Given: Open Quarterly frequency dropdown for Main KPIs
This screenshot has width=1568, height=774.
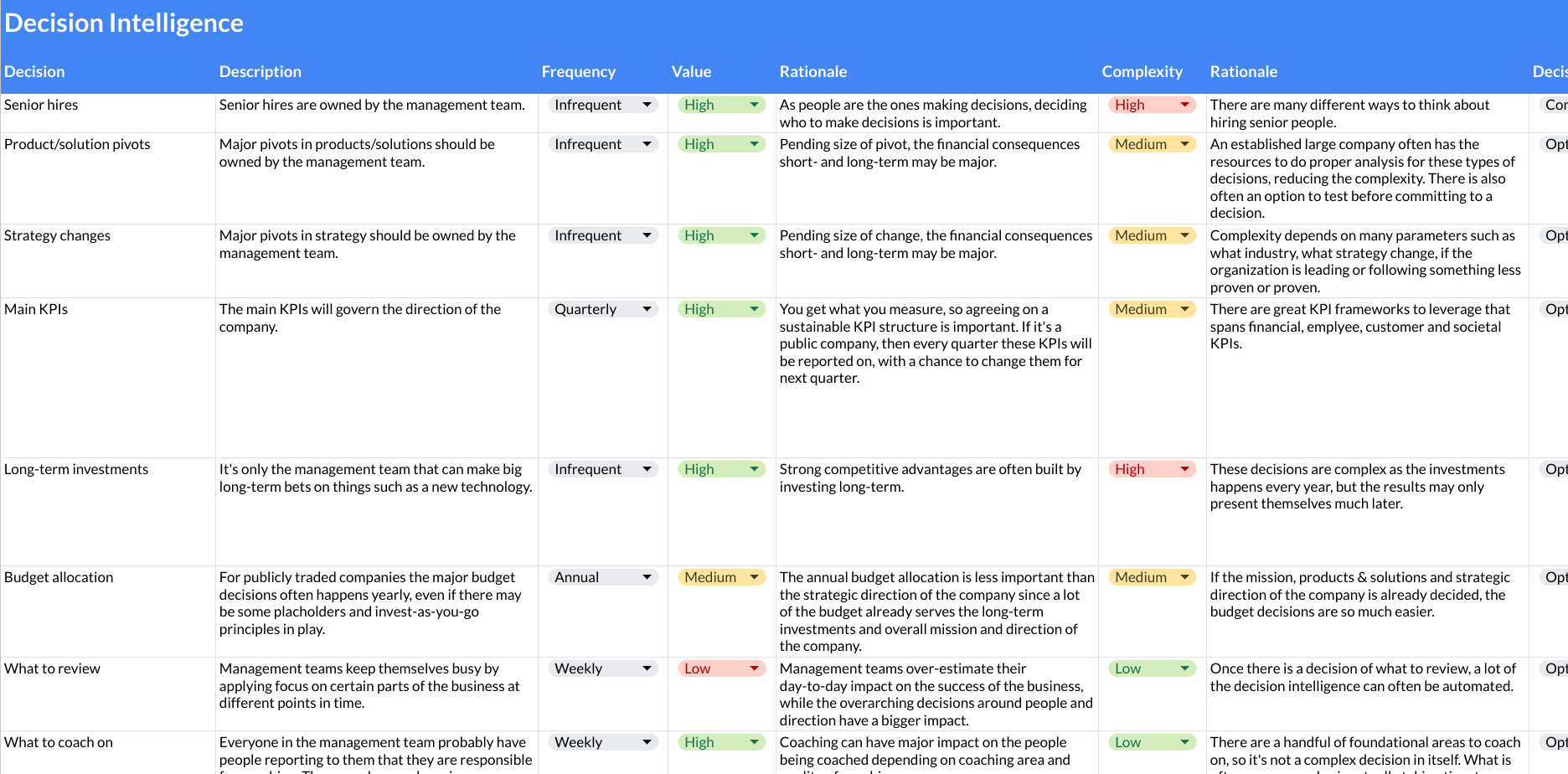Looking at the screenshot, I should [603, 309].
